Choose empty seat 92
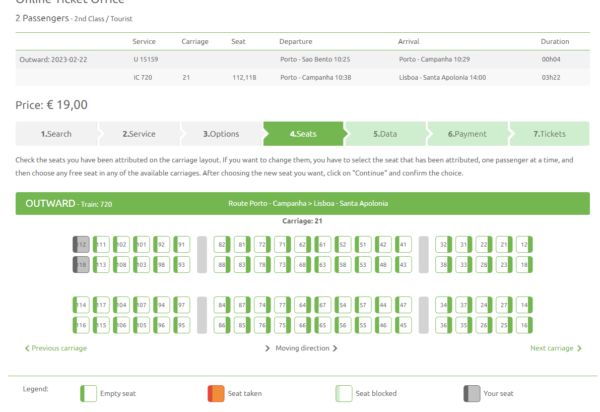The width and height of the screenshot is (600, 412). (x=161, y=244)
